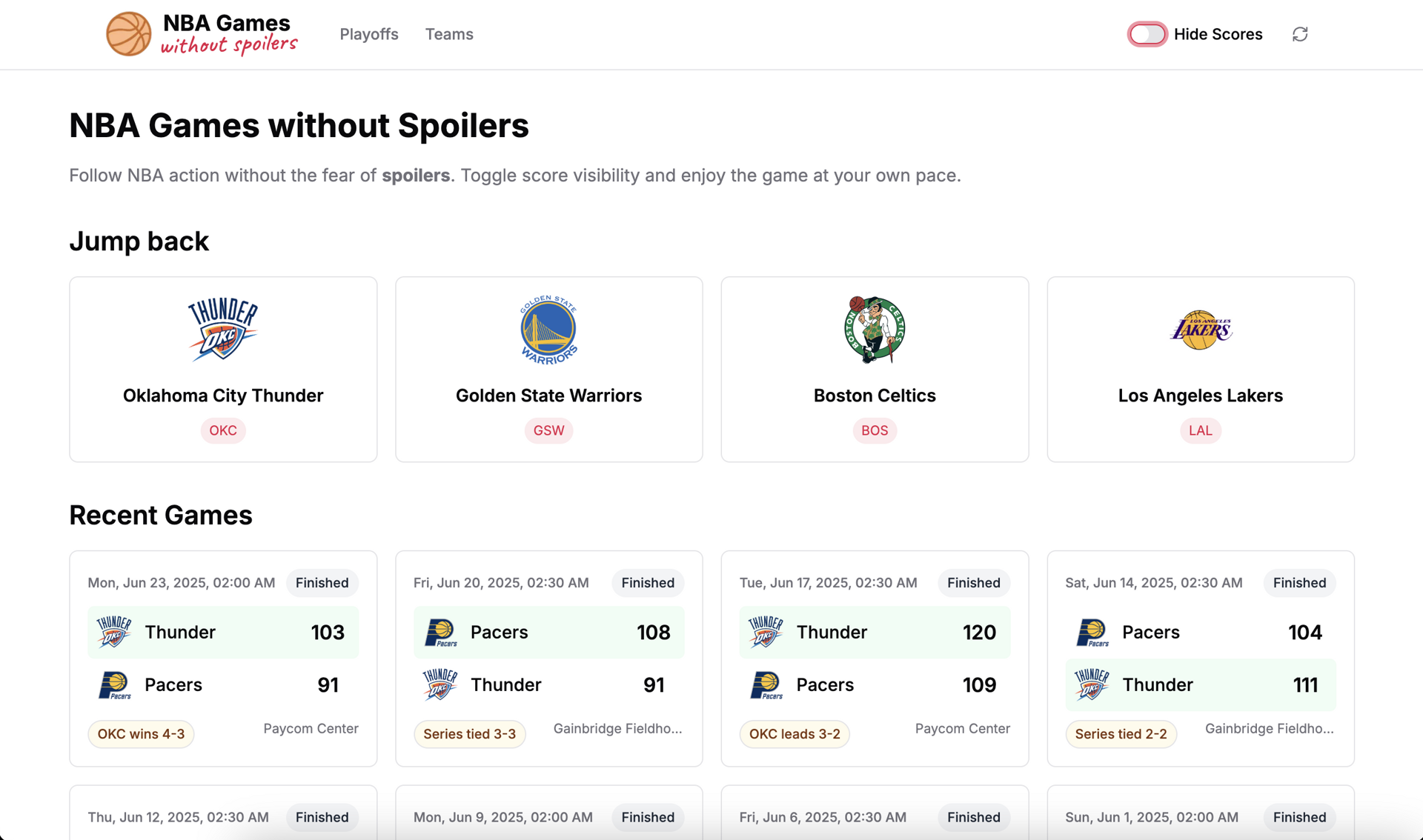Click the basketball logo icon

tap(128, 34)
